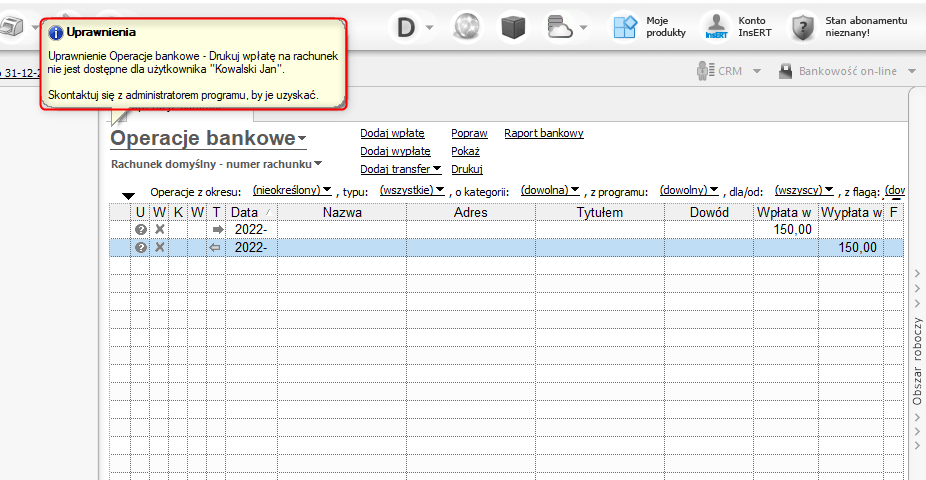This screenshot has width=926, height=480.
Task: Click Drukuj link
Action: pyautogui.click(x=467, y=169)
